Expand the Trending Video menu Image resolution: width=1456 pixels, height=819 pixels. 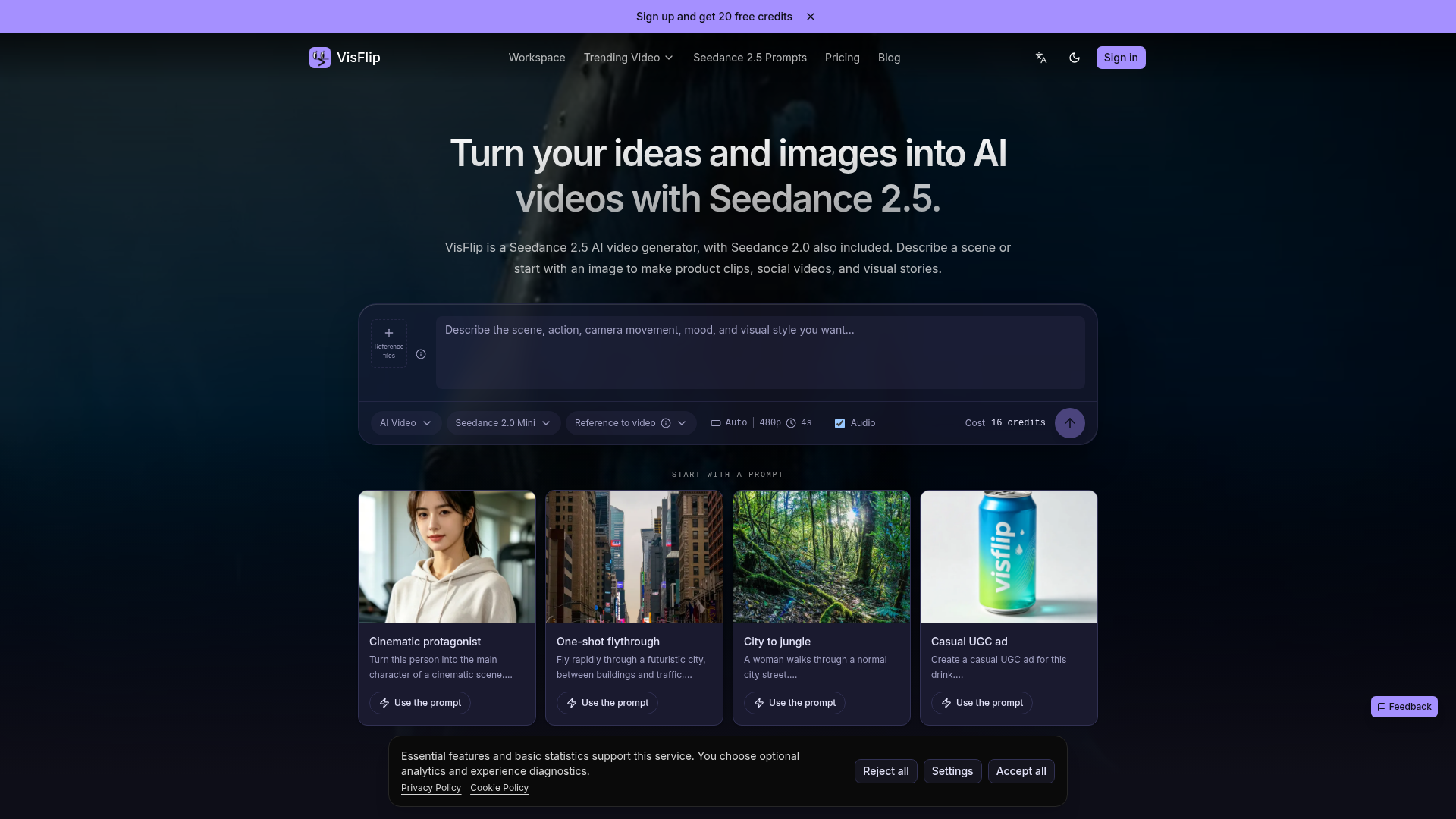click(x=629, y=58)
